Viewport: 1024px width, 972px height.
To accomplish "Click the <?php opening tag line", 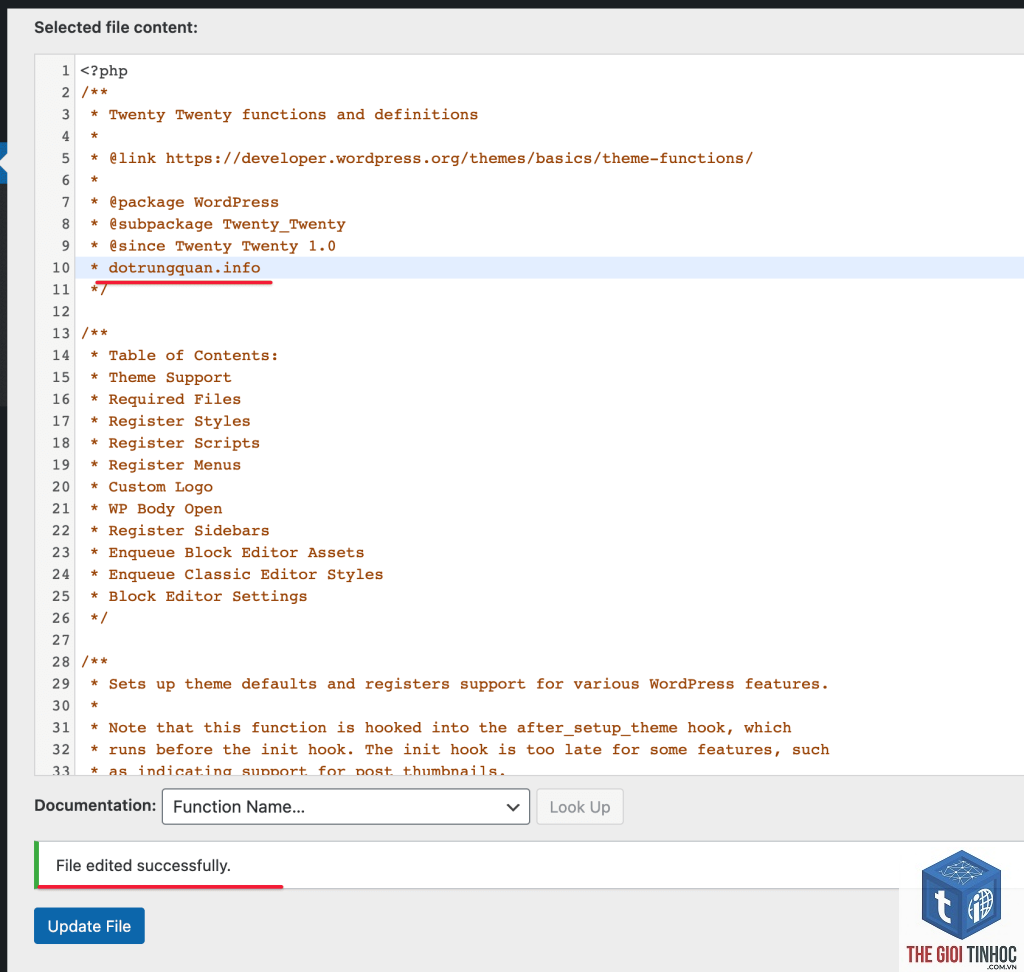I will pos(104,71).
